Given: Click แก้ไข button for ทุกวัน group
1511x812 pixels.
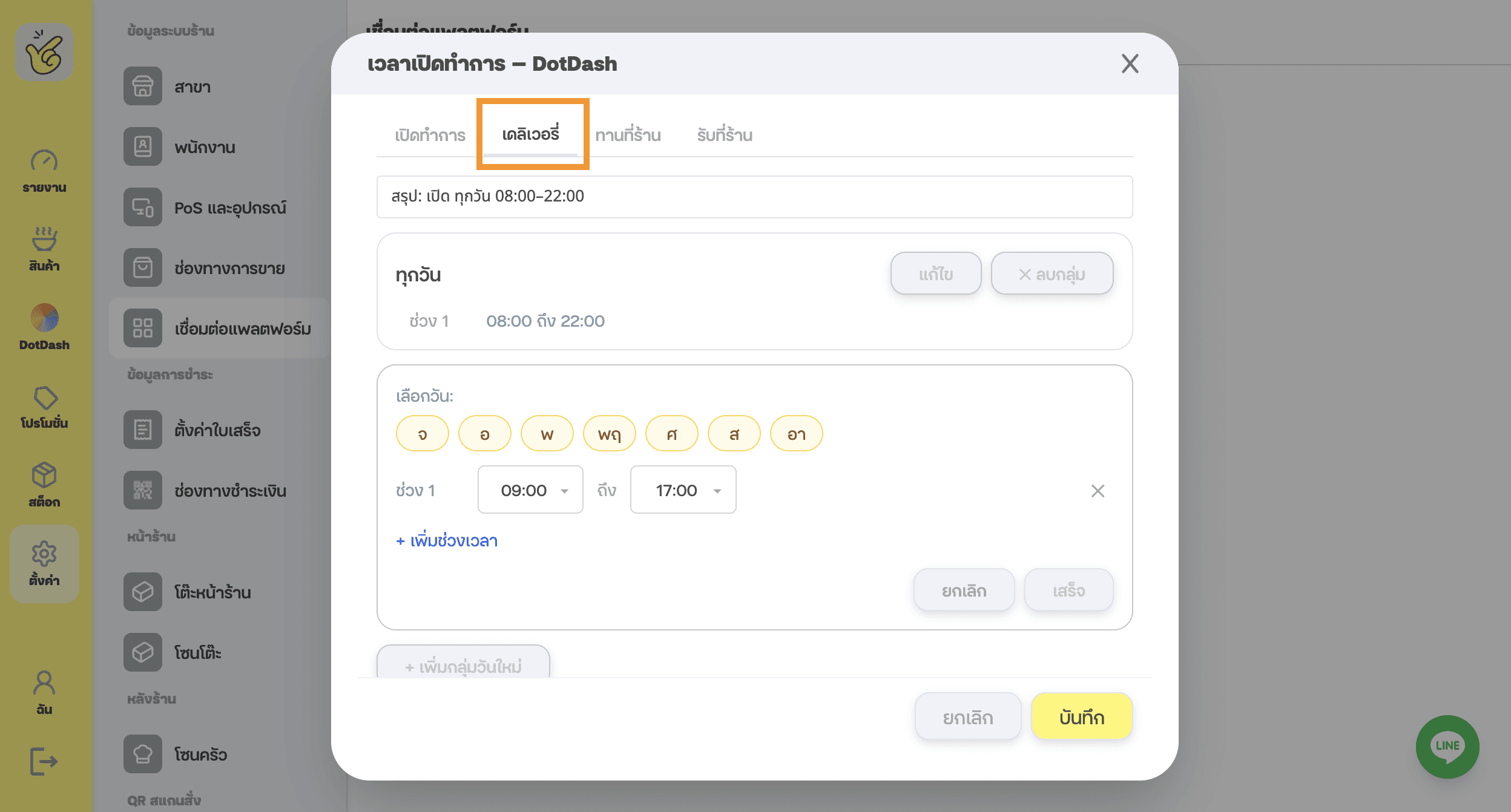Looking at the screenshot, I should [x=936, y=273].
